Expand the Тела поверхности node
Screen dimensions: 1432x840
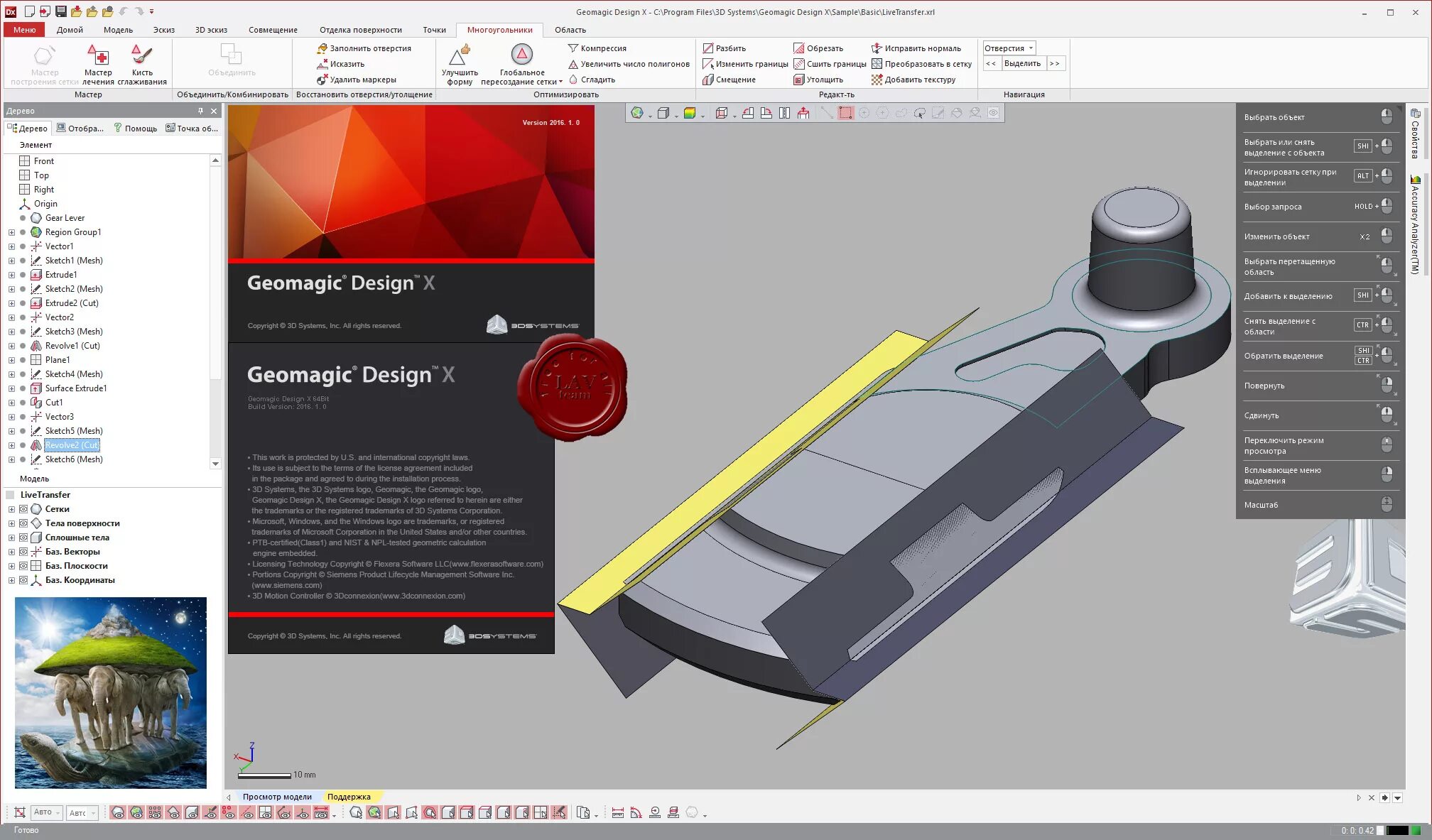[11, 523]
